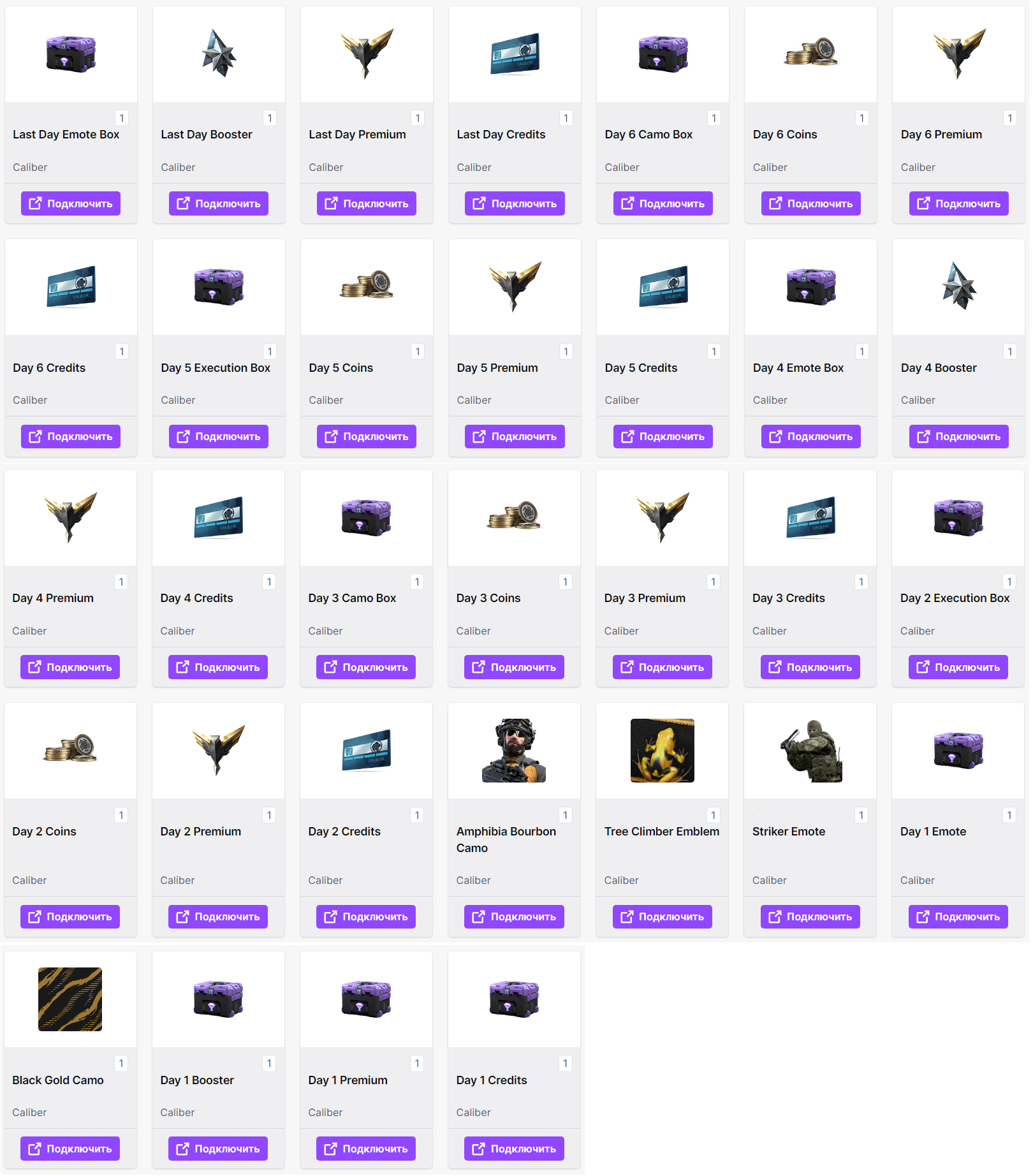Click the Last Day Emote Box crate image
The width and height of the screenshot is (1033, 1176).
point(71,54)
